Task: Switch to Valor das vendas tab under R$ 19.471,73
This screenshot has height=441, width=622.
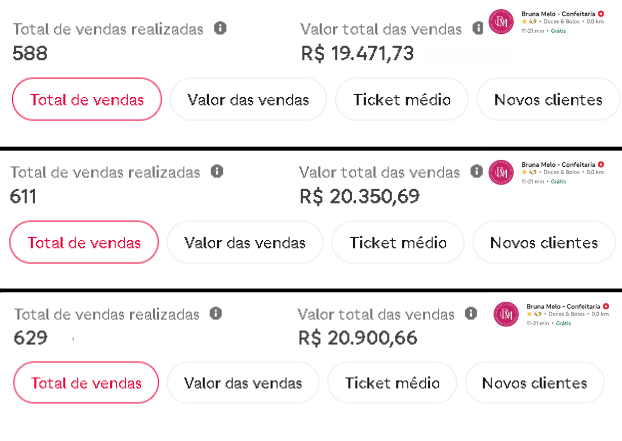Action: click(x=248, y=99)
